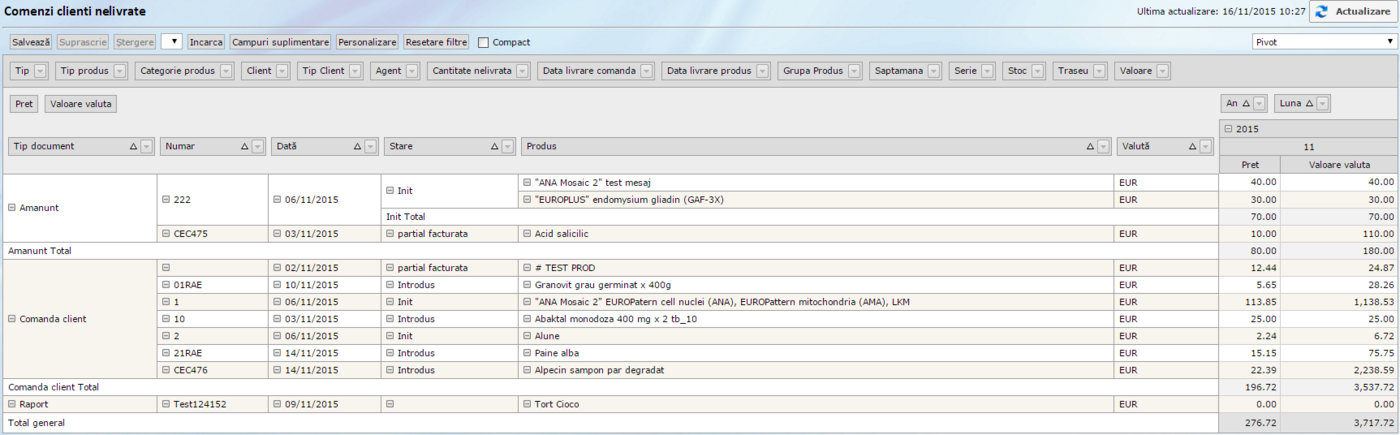Open filter icon on the Stare header
The width and height of the screenshot is (1400, 435).
508,147
